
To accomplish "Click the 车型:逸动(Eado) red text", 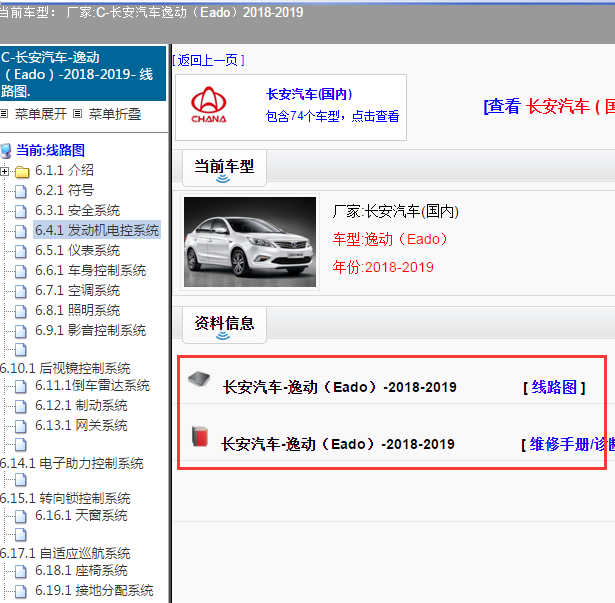I will click(390, 239).
